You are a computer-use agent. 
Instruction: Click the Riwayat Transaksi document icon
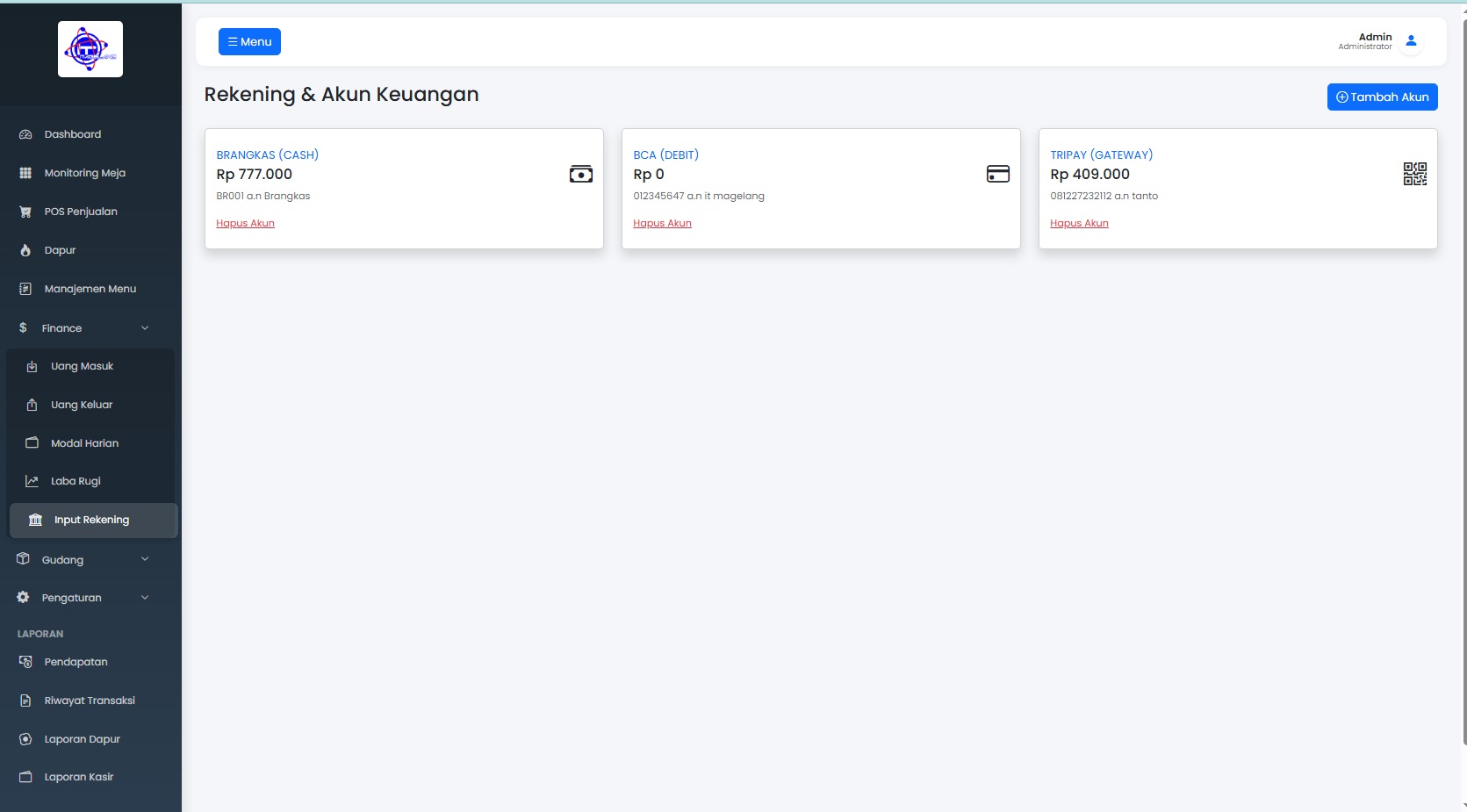coord(25,701)
